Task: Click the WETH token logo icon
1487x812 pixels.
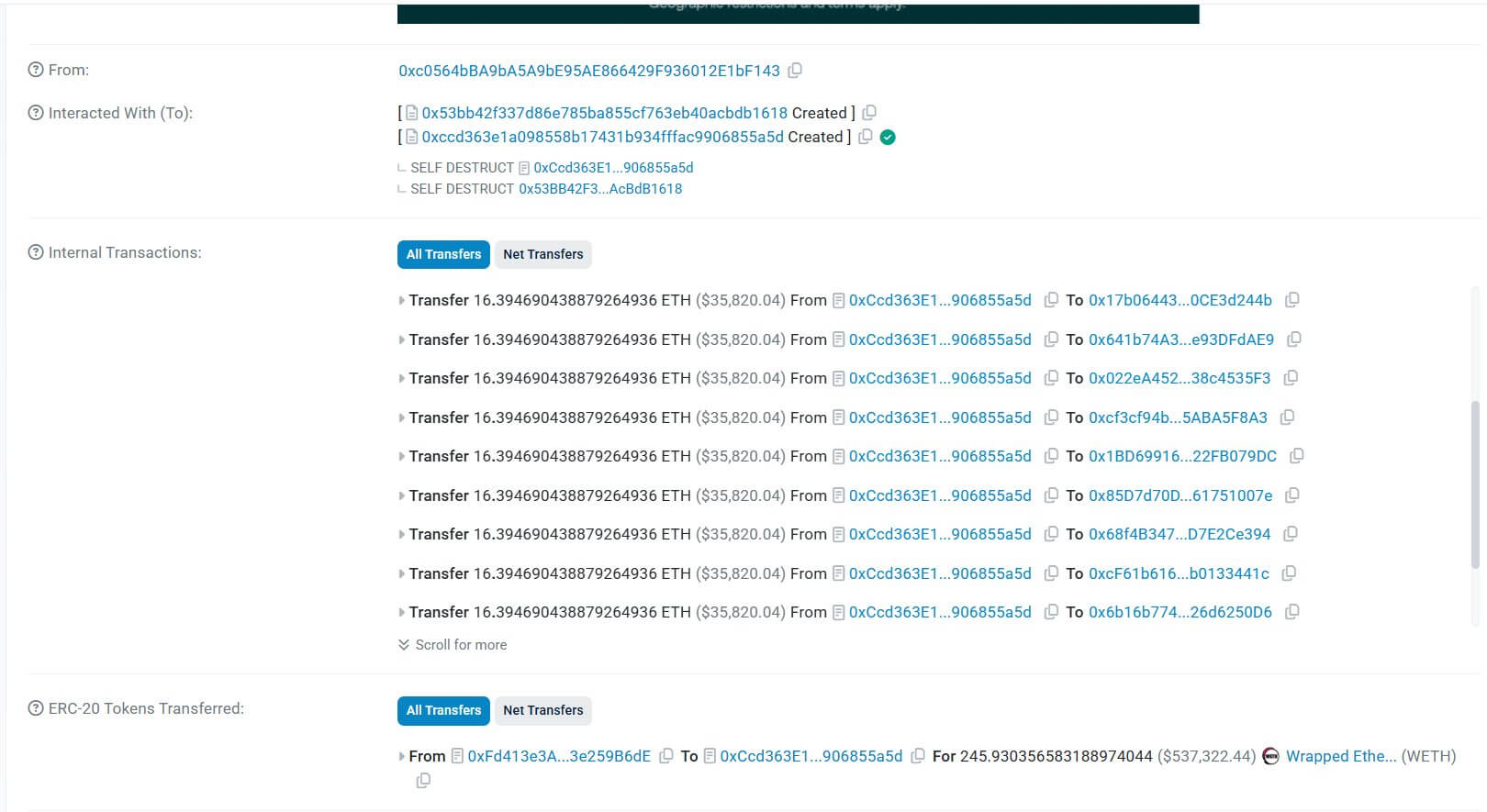Action: (1270, 756)
